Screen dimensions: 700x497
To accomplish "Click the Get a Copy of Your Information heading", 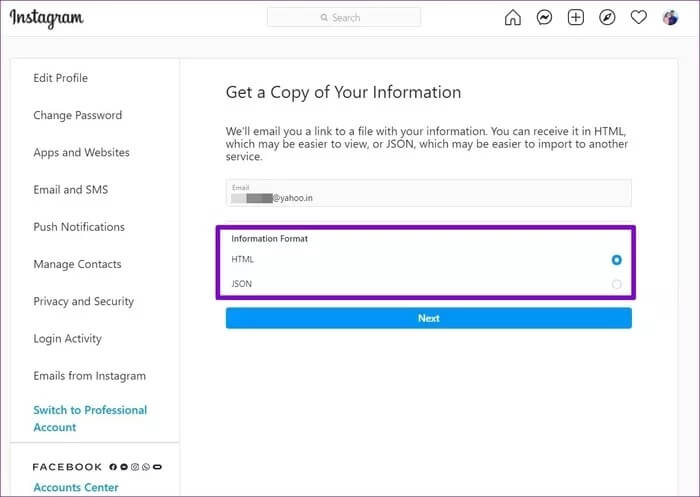I will [x=343, y=92].
